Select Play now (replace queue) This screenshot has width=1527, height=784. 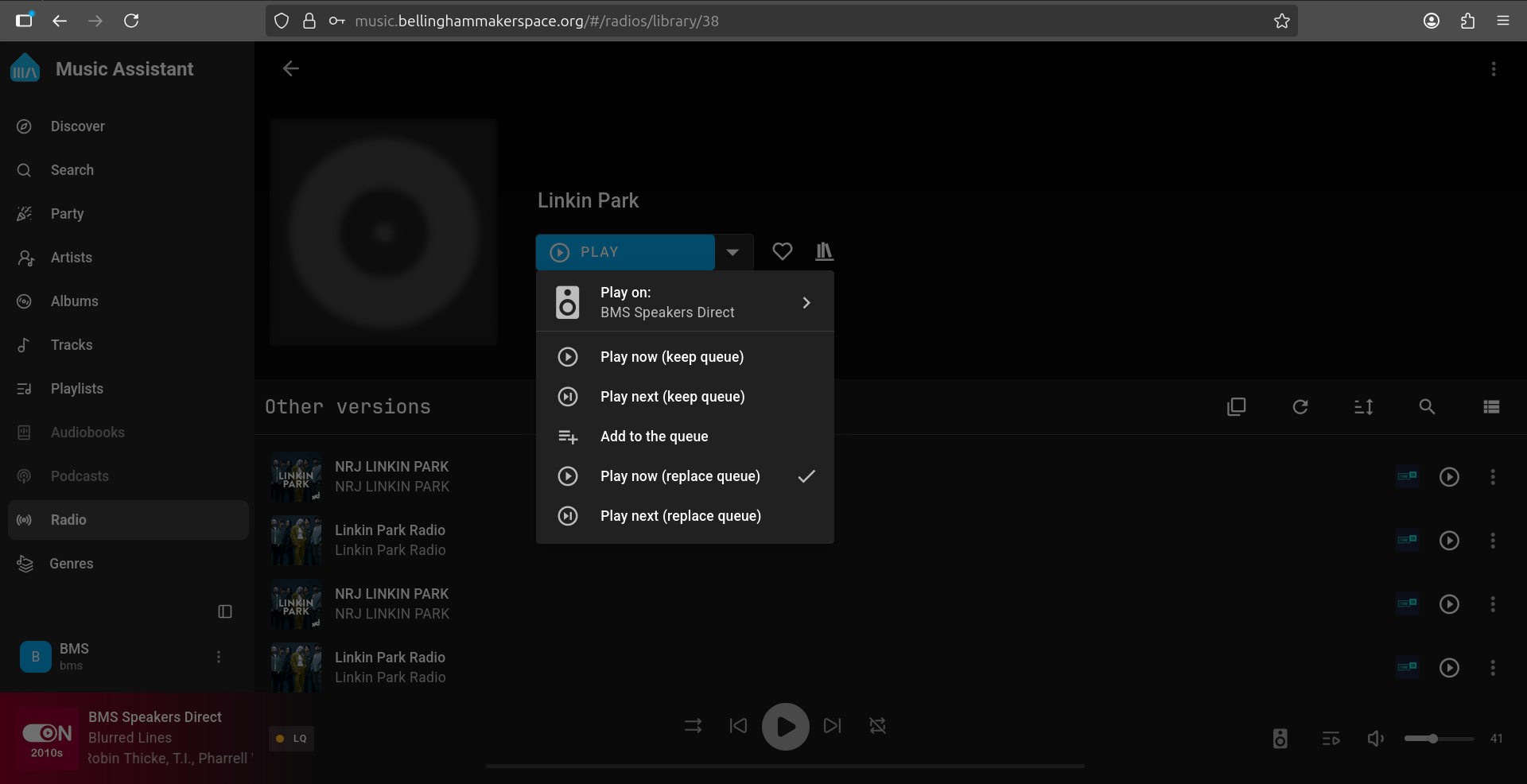point(685,476)
